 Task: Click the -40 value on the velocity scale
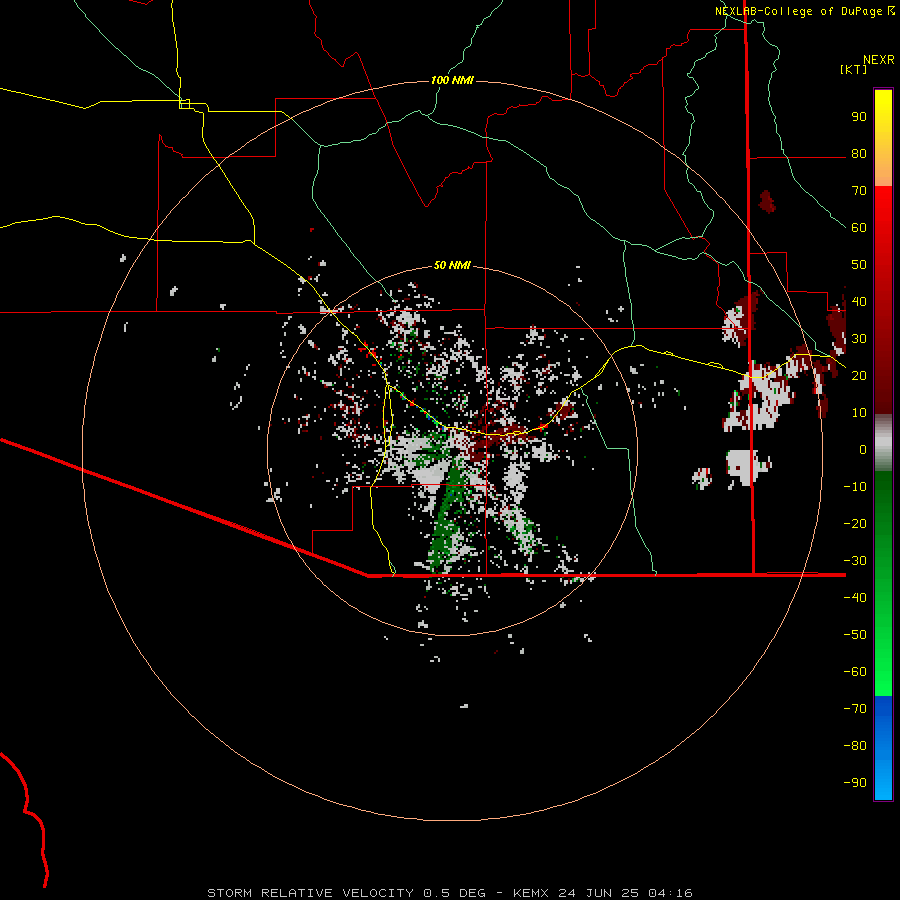(855, 598)
